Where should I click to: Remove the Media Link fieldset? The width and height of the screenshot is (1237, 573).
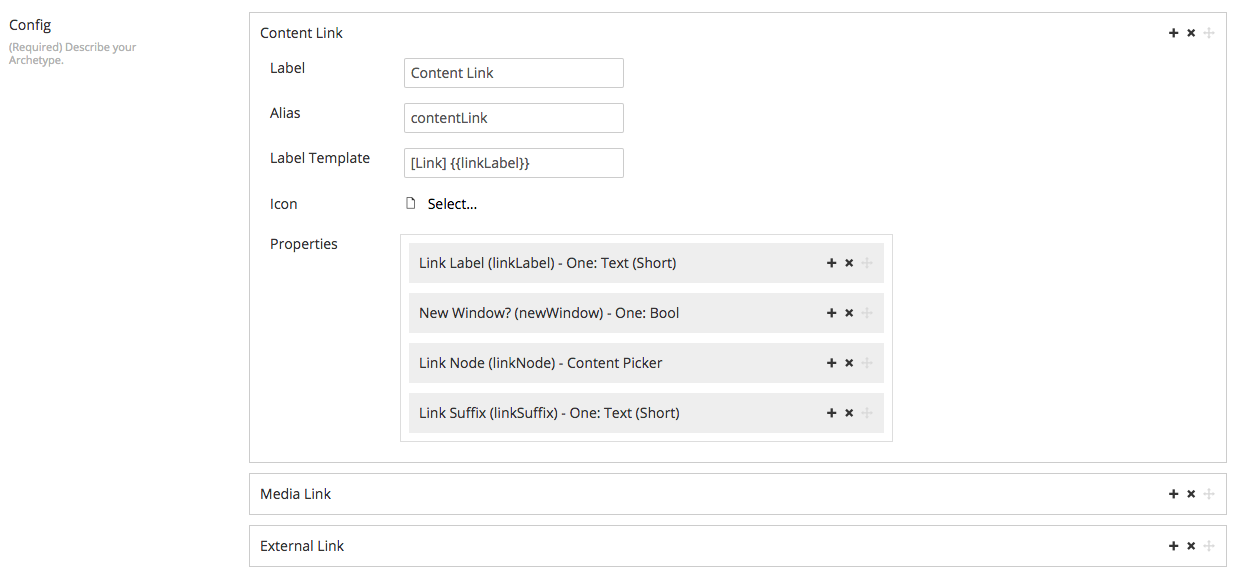pos(1191,494)
